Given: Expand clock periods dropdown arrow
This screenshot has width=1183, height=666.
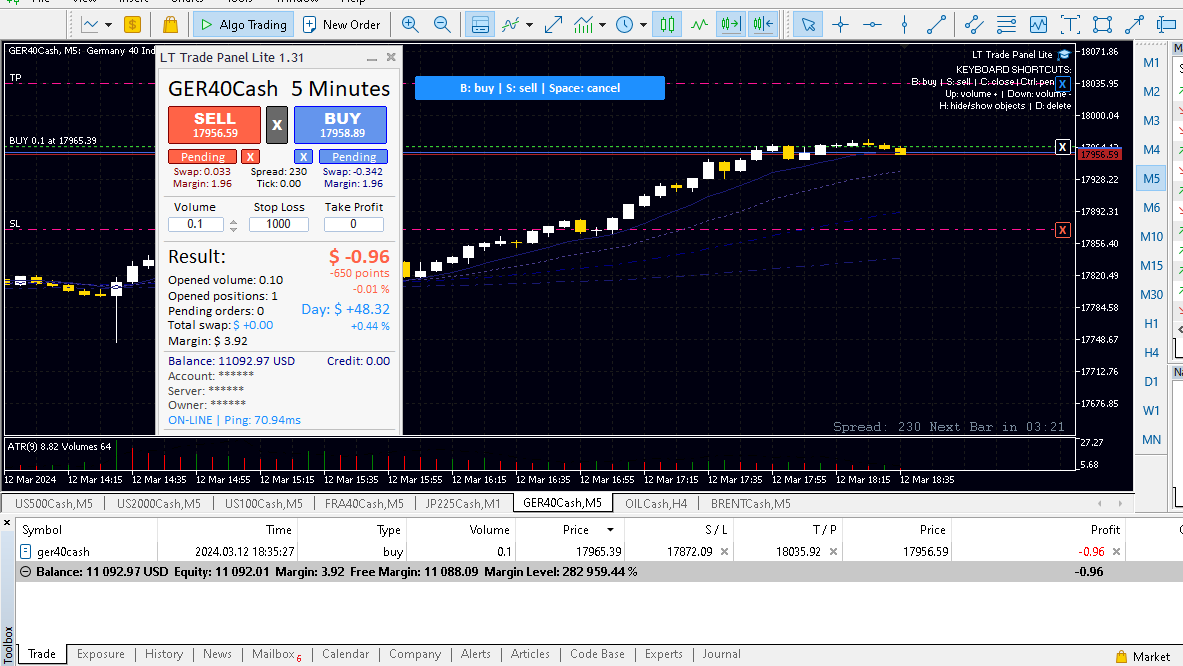Looking at the screenshot, I should pyautogui.click(x=644, y=25).
